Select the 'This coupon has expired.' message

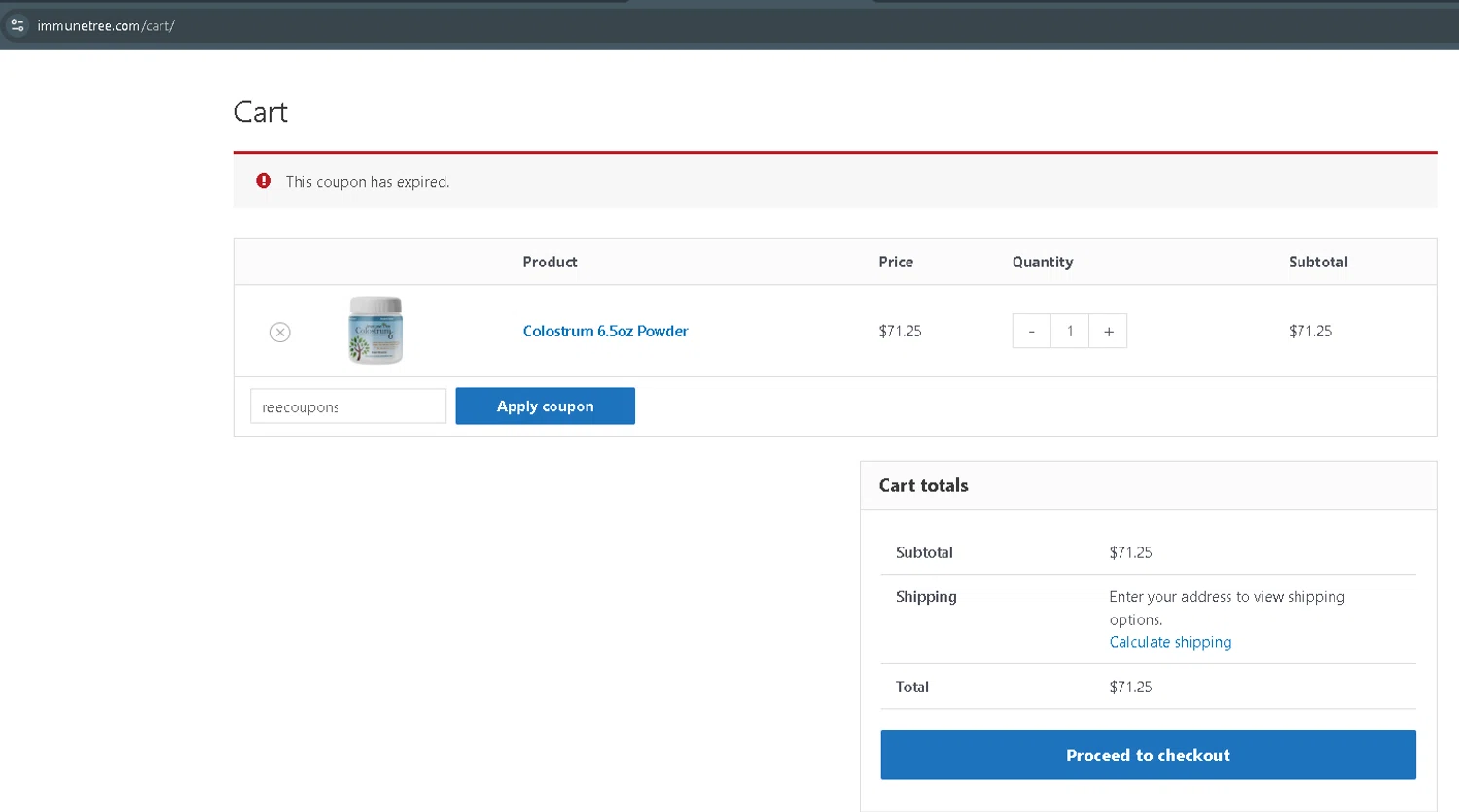click(368, 182)
